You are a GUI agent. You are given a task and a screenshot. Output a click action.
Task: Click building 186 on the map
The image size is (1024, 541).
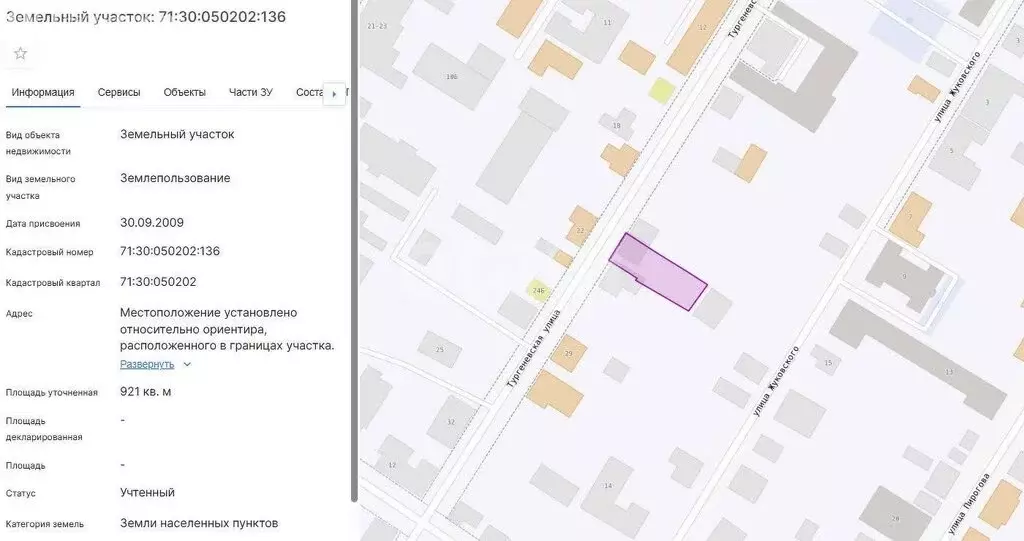(452, 76)
